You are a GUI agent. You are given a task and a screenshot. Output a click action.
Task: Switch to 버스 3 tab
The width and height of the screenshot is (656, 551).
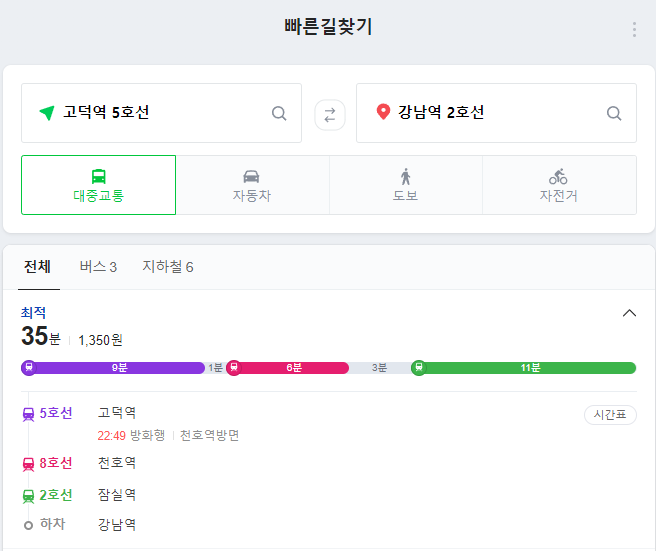(x=98, y=267)
